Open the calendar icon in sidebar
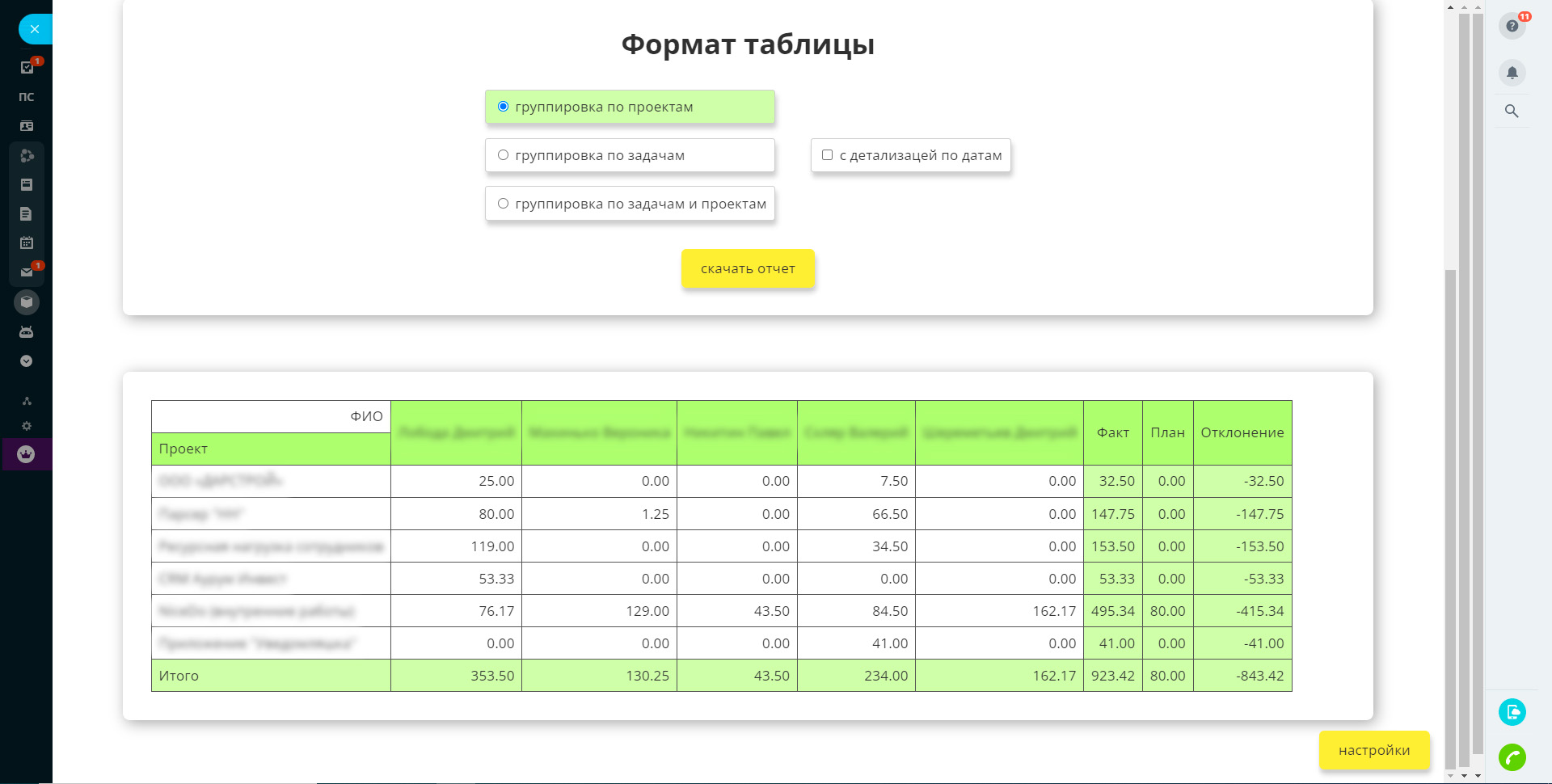The image size is (1552, 784). [27, 242]
